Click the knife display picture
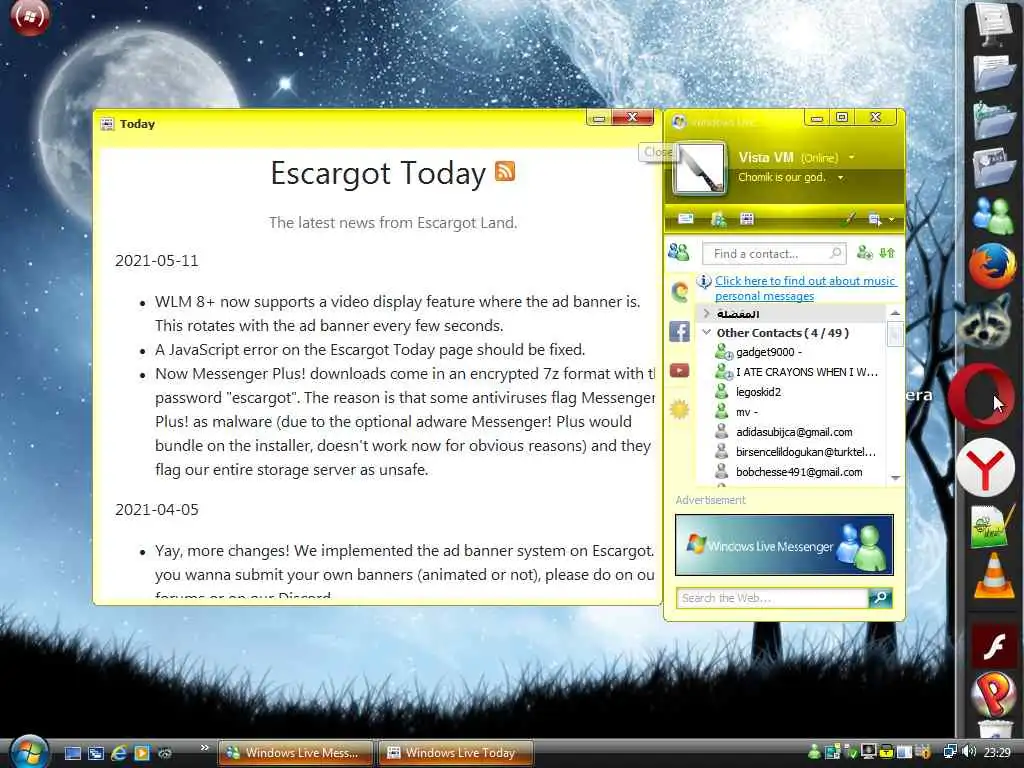The width and height of the screenshot is (1024, 768). (699, 168)
